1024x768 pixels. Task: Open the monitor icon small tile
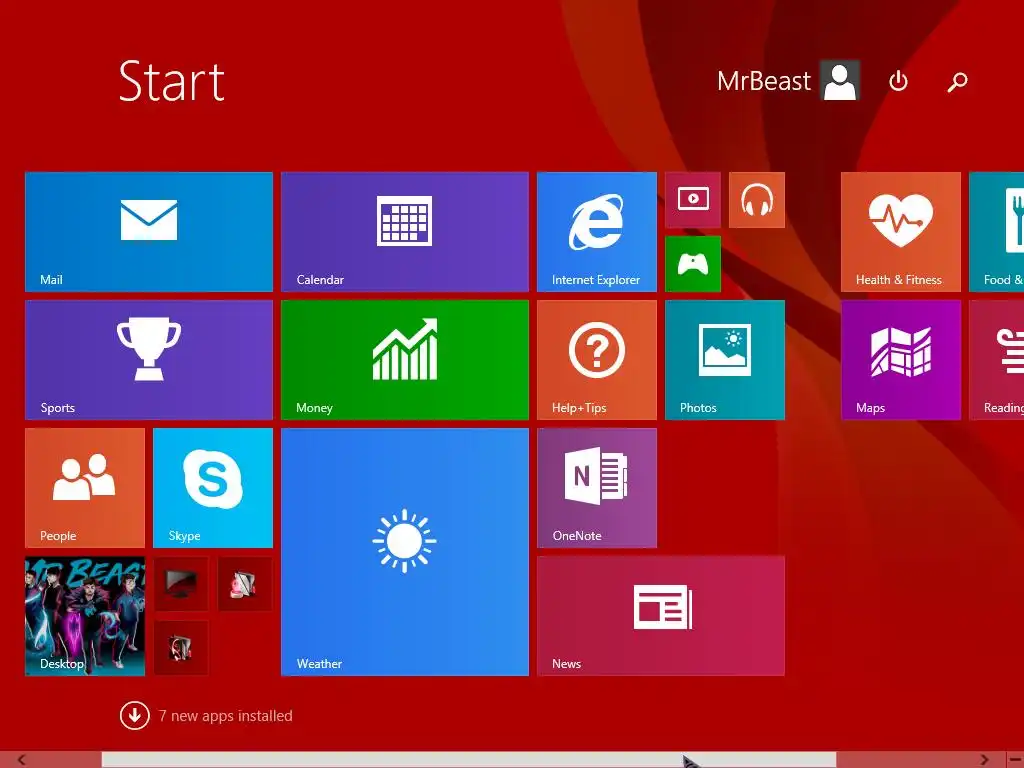coord(181,584)
